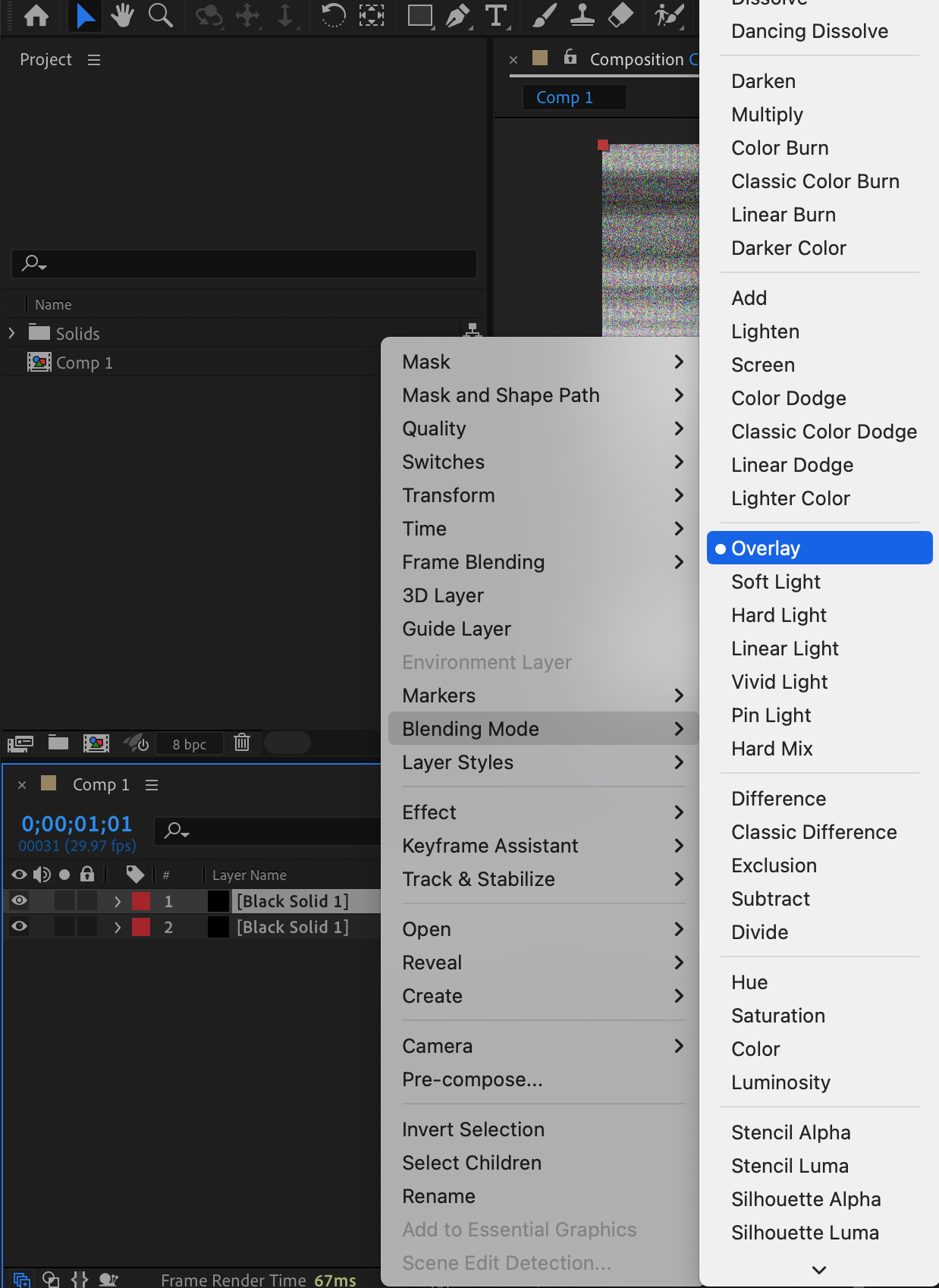
Task: Hide layer 1 Black Solid visibility
Action: (20, 900)
